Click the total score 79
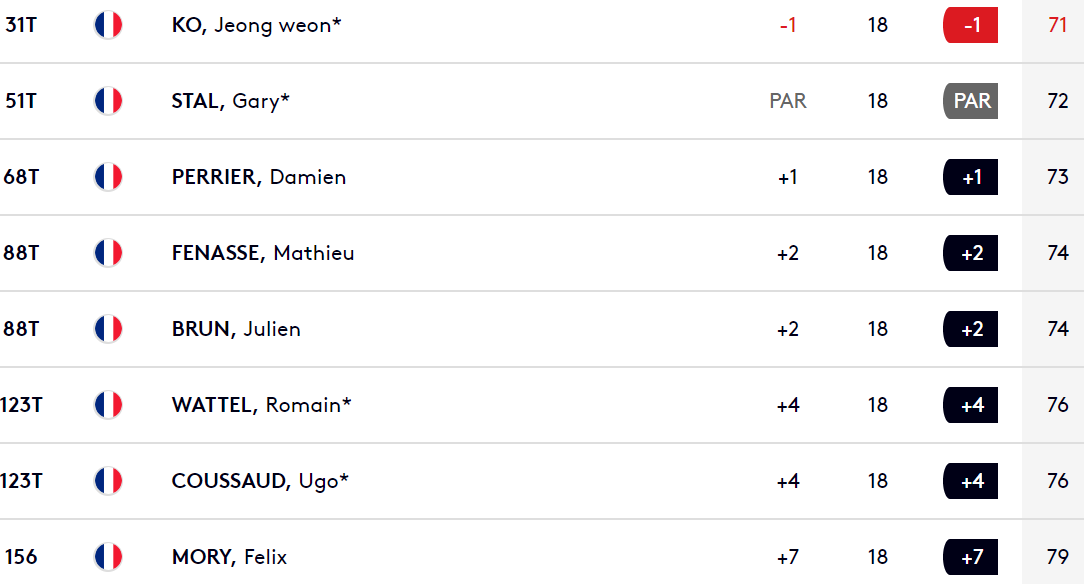 pyautogui.click(x=1058, y=557)
